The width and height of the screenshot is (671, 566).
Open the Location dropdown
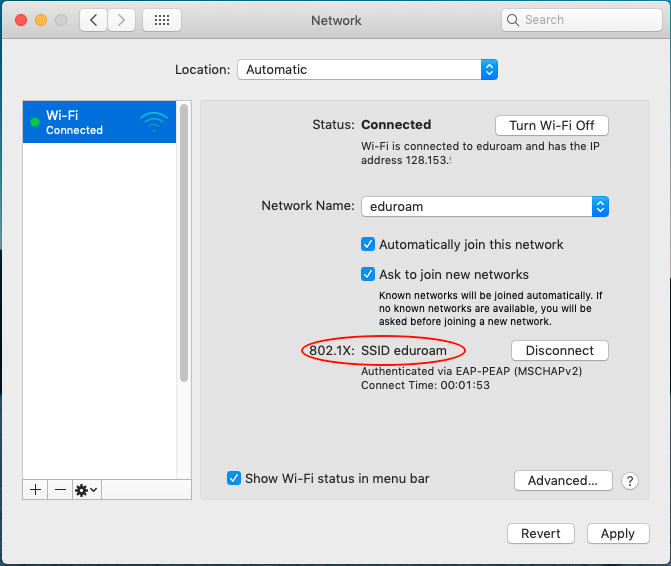click(367, 70)
